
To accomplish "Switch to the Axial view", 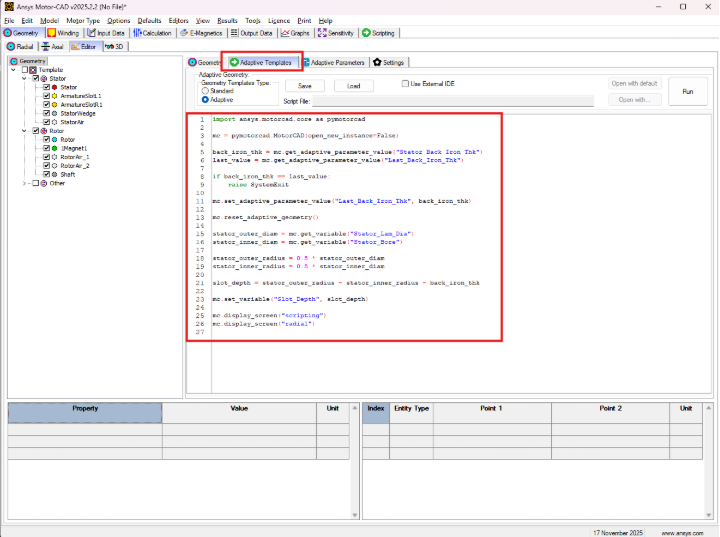I will pos(52,46).
